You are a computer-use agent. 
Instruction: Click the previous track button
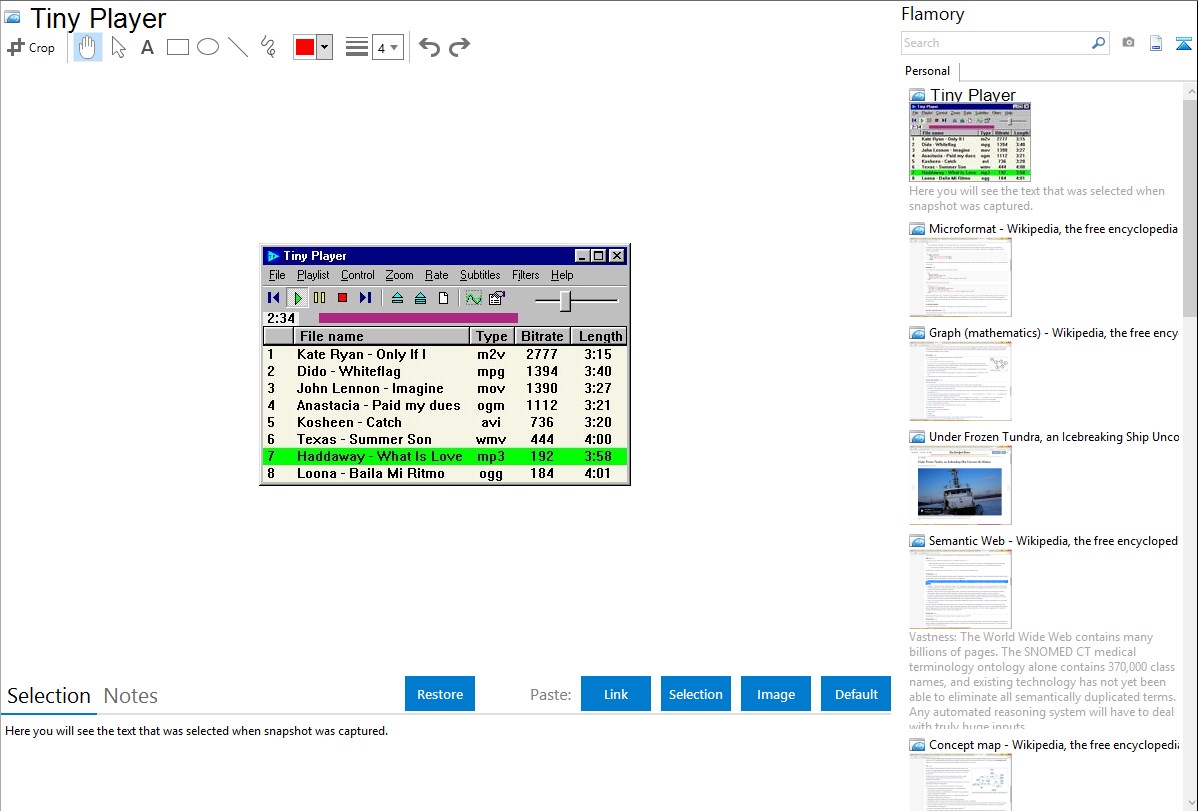[274, 298]
